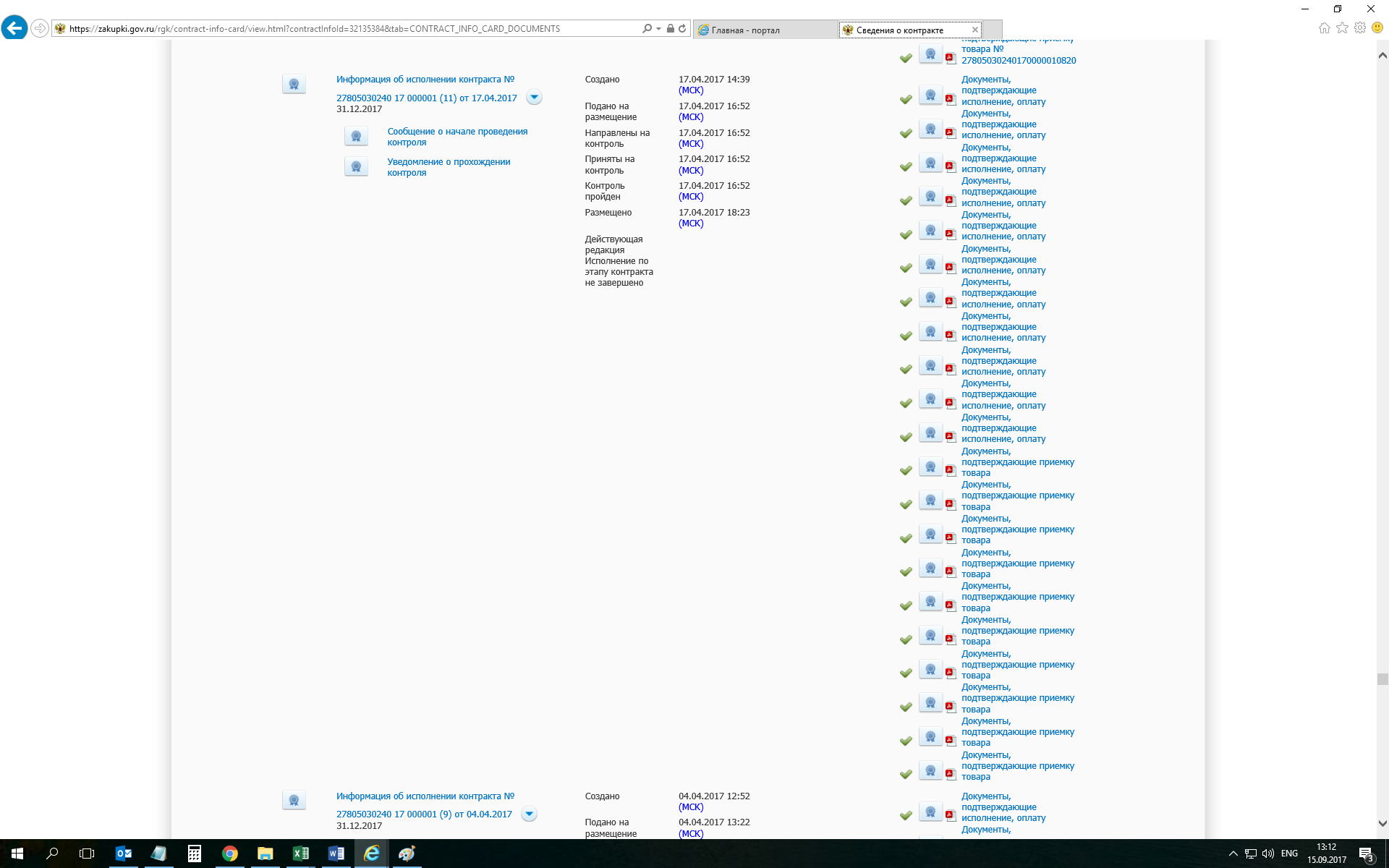Click refresh icon in the address bar
This screenshot has width=1389, height=868.
pos(682,29)
